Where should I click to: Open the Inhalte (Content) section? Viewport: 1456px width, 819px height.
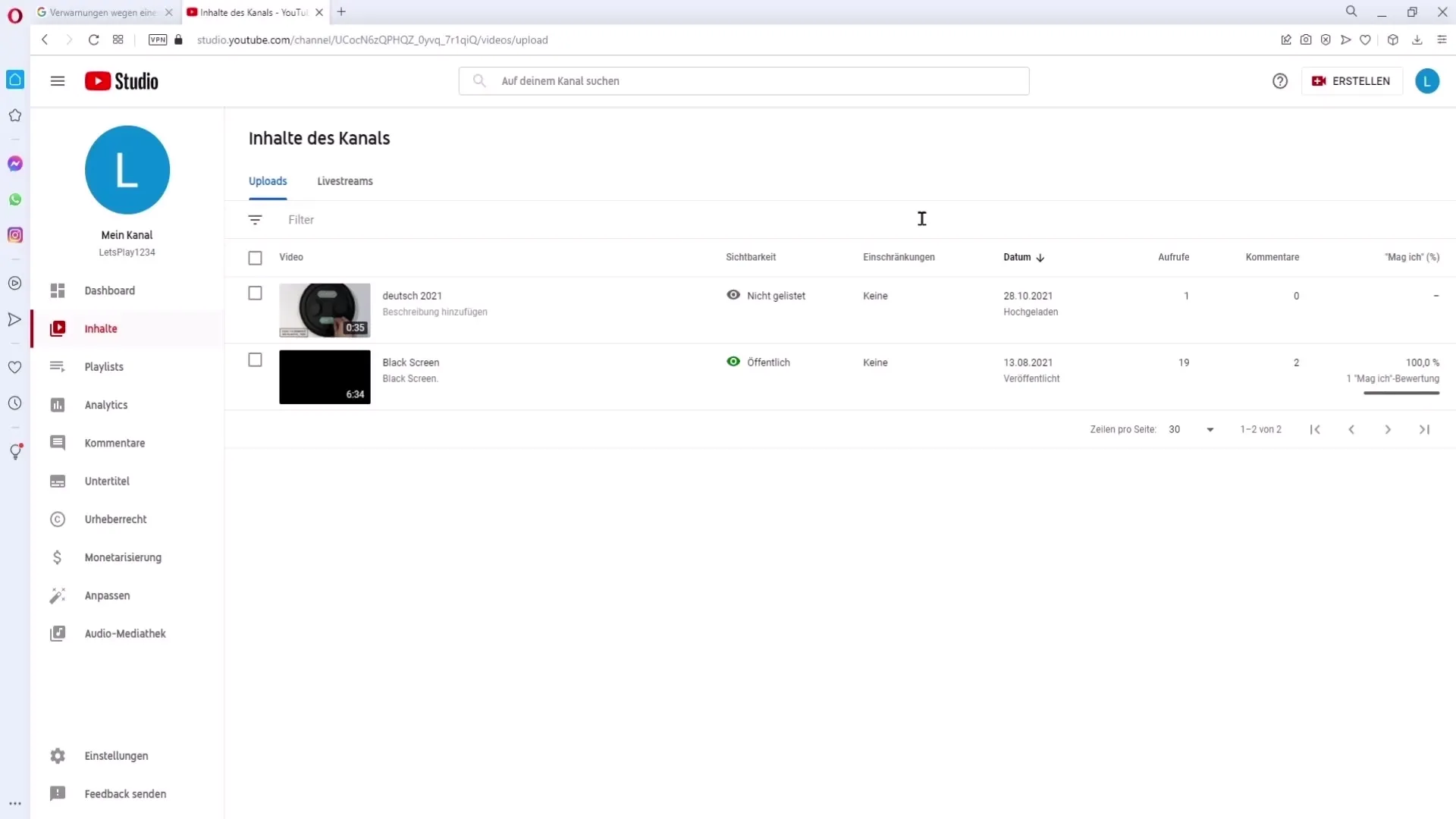pos(101,328)
